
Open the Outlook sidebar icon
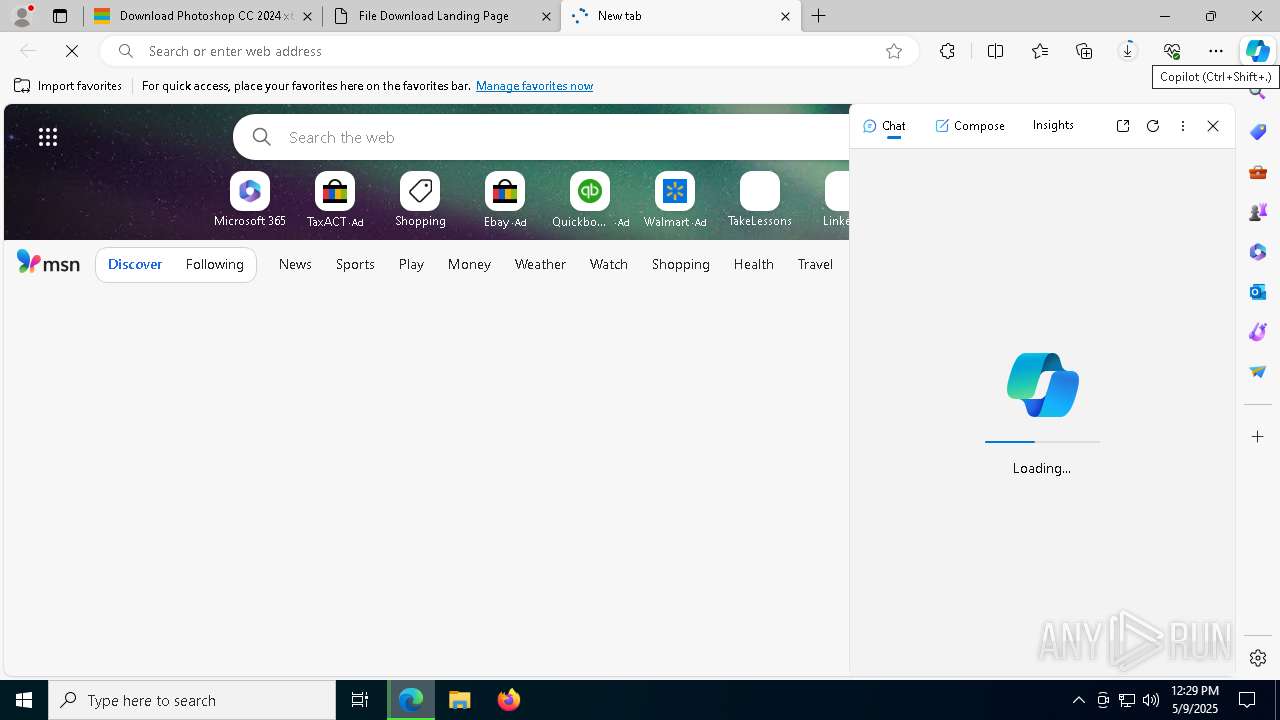(1258, 292)
